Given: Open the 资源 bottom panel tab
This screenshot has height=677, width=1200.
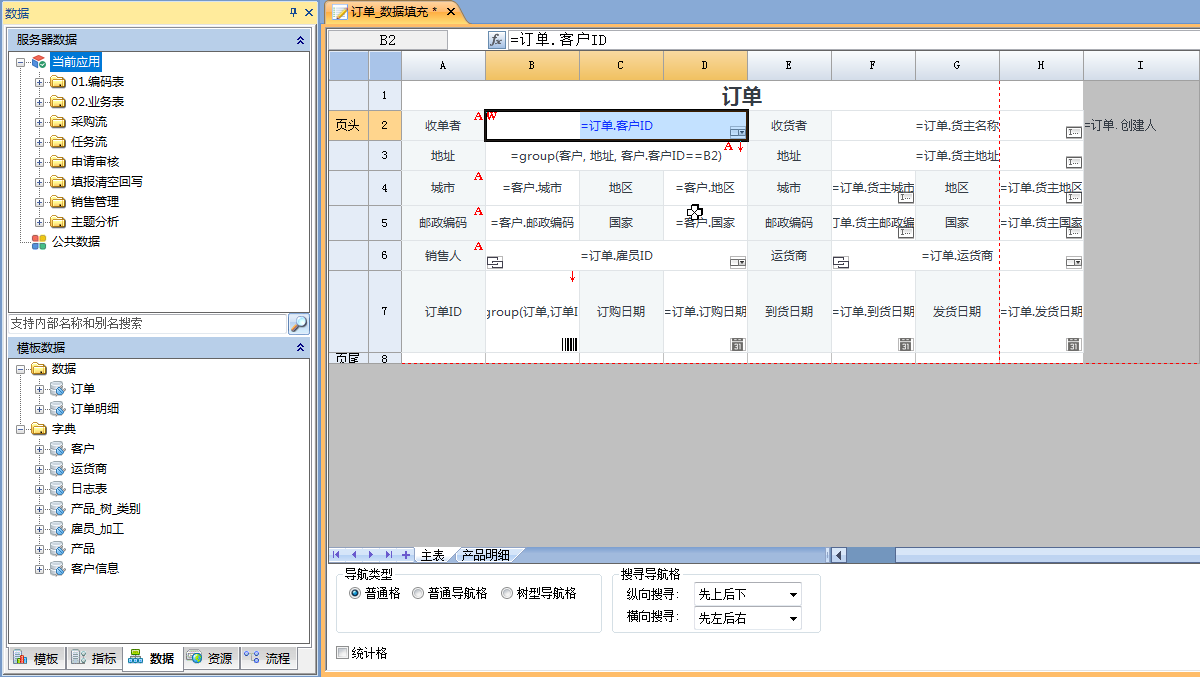Looking at the screenshot, I should click(211, 658).
